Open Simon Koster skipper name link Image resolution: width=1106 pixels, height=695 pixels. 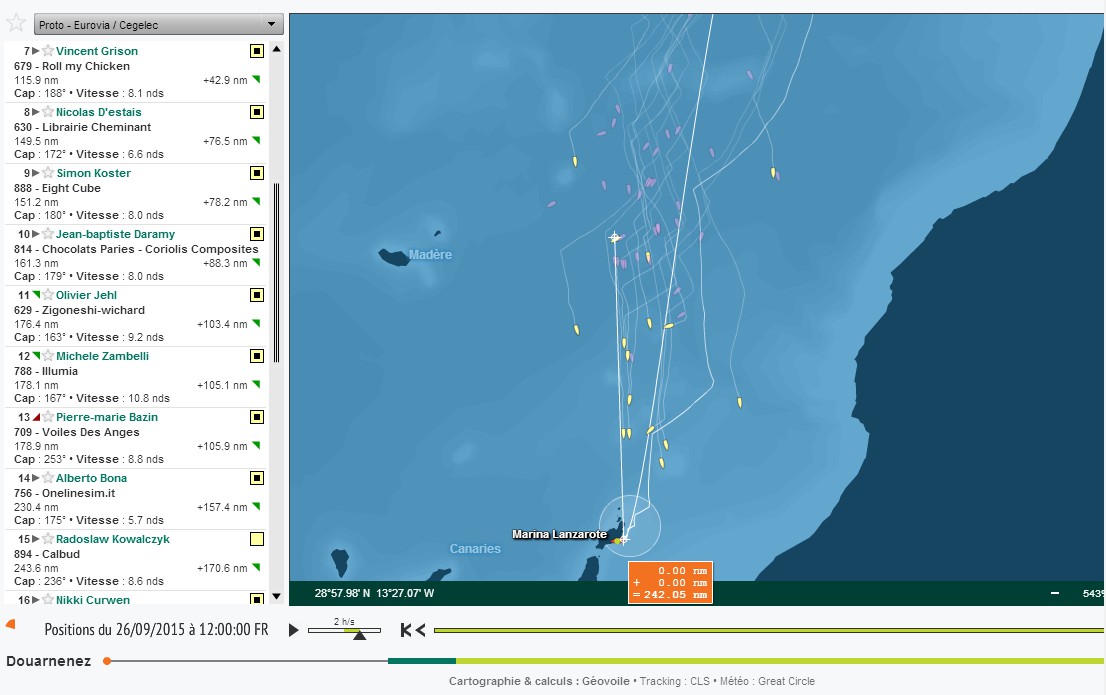point(94,173)
